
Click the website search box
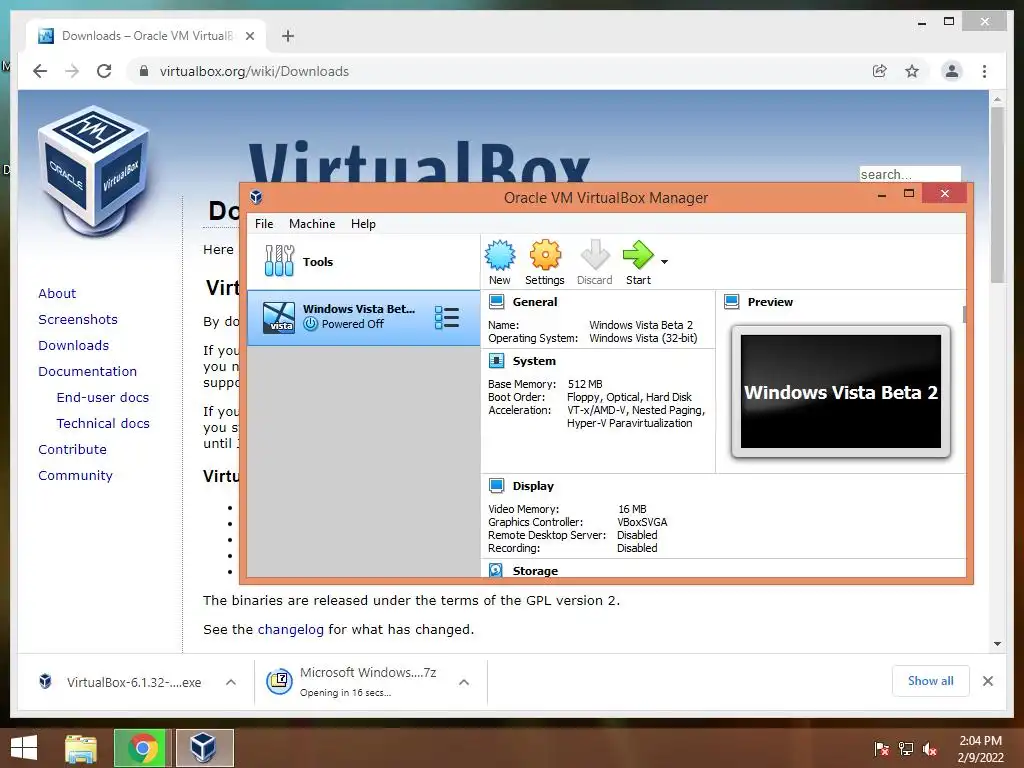[910, 174]
